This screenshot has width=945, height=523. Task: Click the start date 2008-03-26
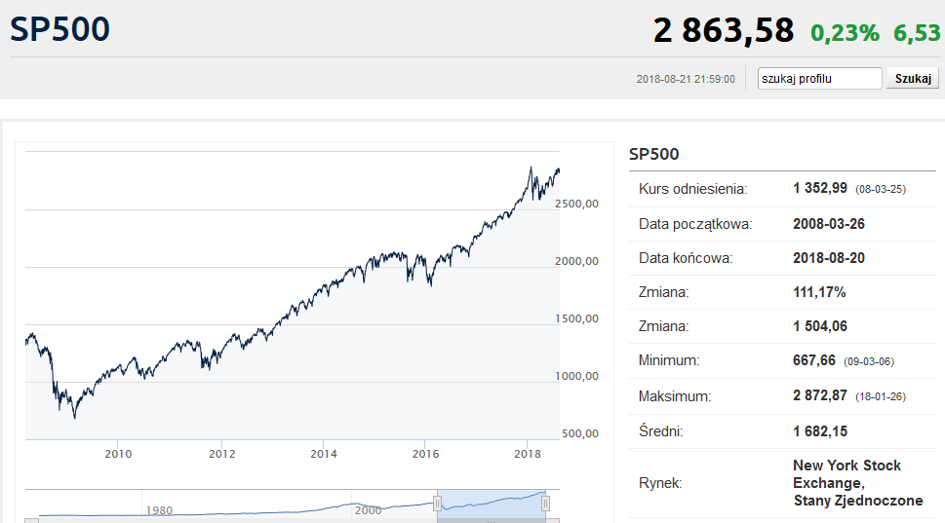pos(829,224)
